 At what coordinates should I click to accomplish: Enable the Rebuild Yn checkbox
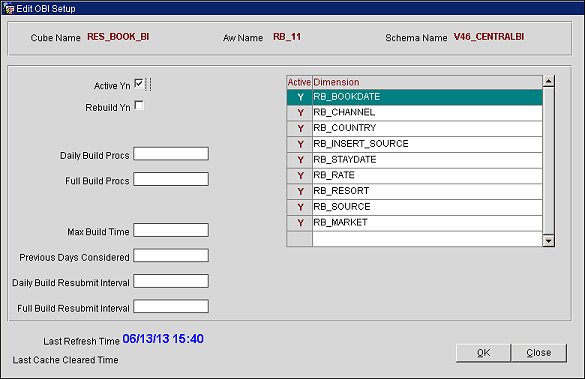click(x=139, y=106)
